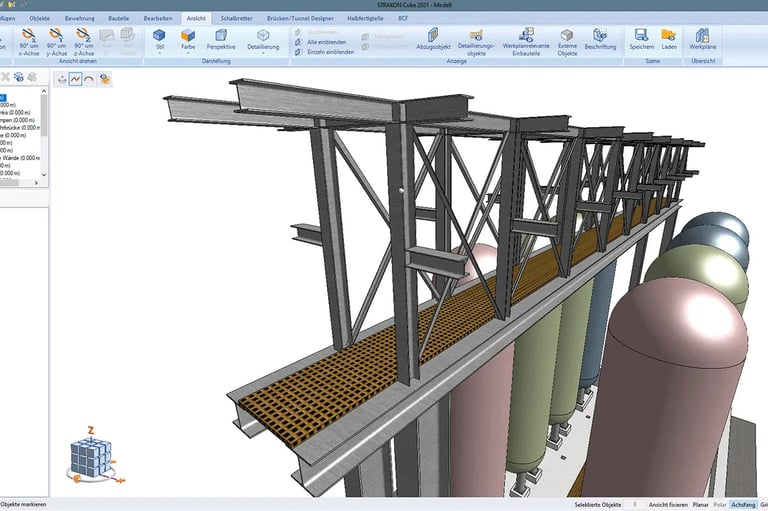This screenshot has height=511, width=768.
Task: Click first icon in viewport mini toolbar
Action: 62,79
